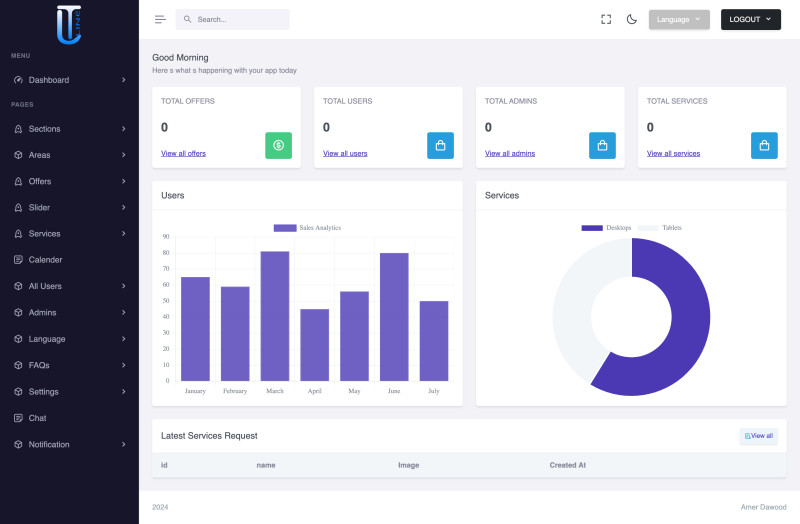Image resolution: width=800 pixels, height=524 pixels.
Task: Click View all button in Latest Services Request
Action: tap(758, 436)
